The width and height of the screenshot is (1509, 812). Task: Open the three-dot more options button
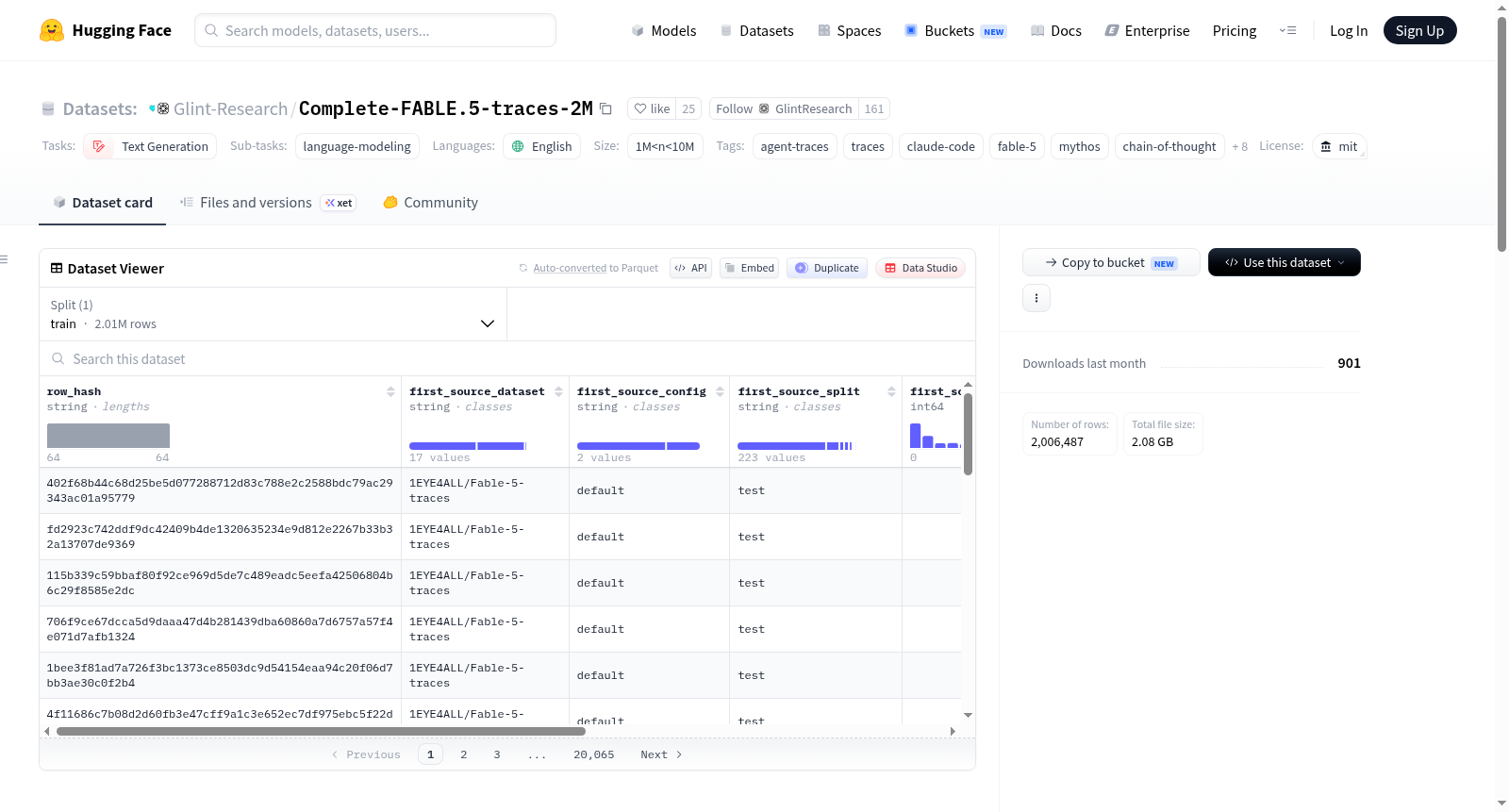pos(1036,298)
